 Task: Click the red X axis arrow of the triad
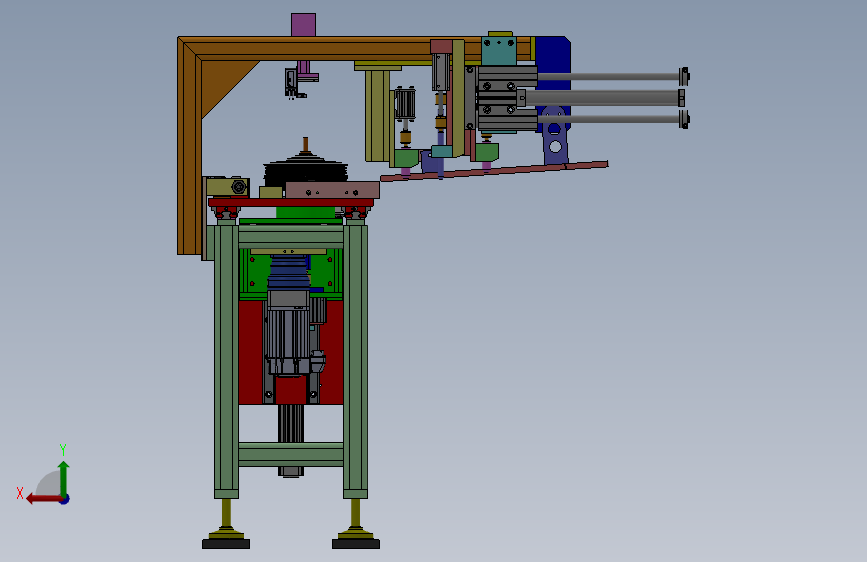tap(43, 499)
